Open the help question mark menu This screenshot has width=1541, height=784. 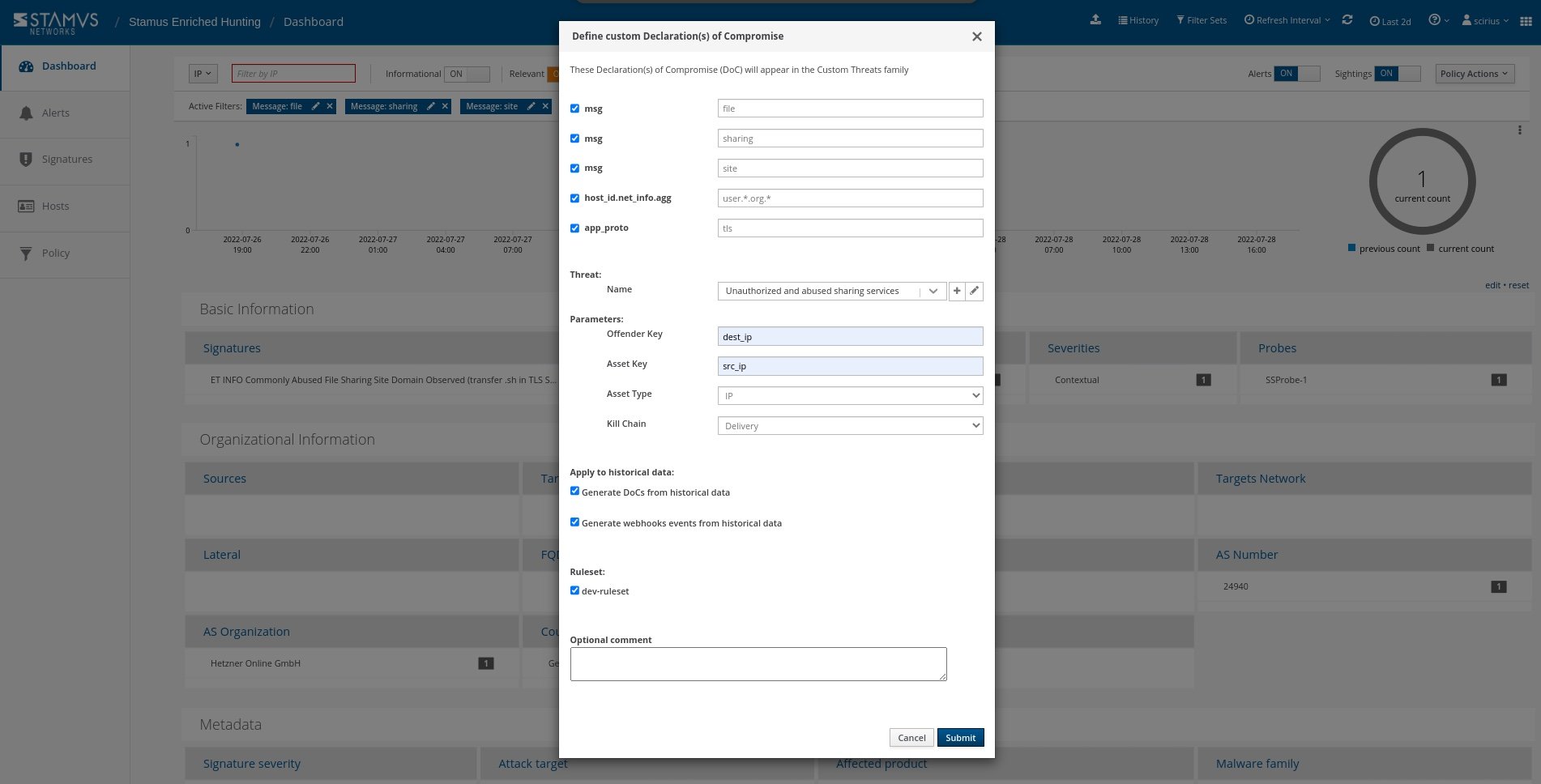1438,20
